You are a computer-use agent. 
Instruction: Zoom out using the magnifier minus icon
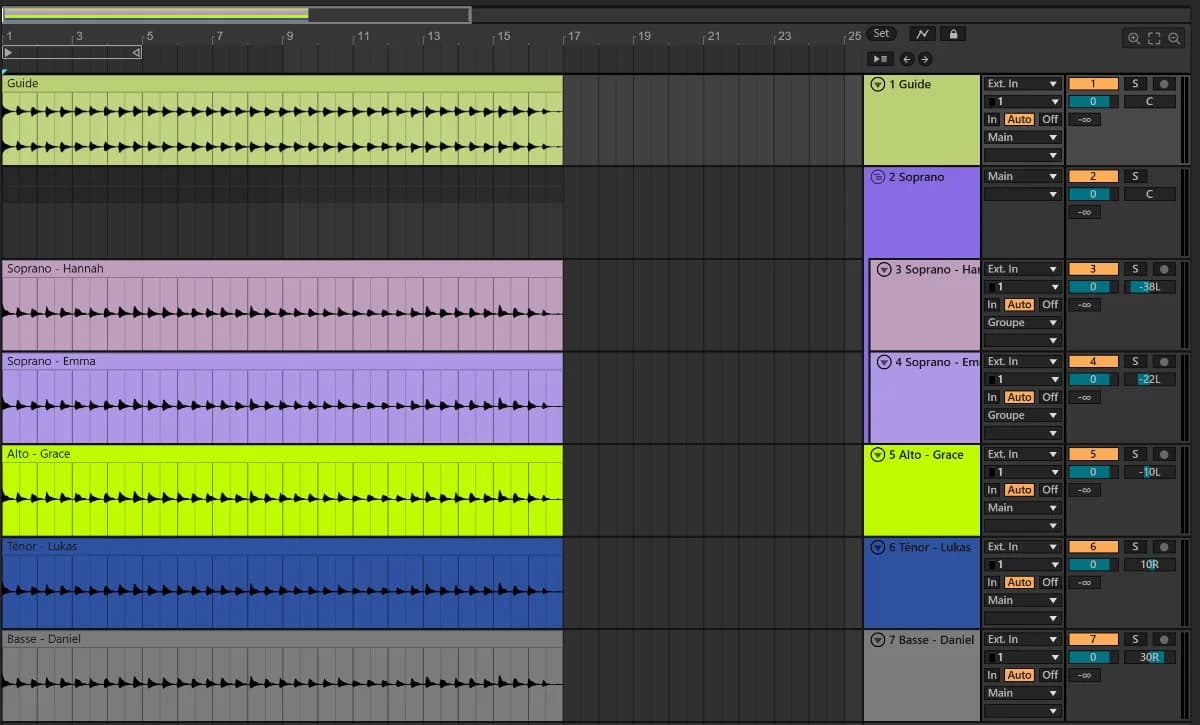(1174, 39)
